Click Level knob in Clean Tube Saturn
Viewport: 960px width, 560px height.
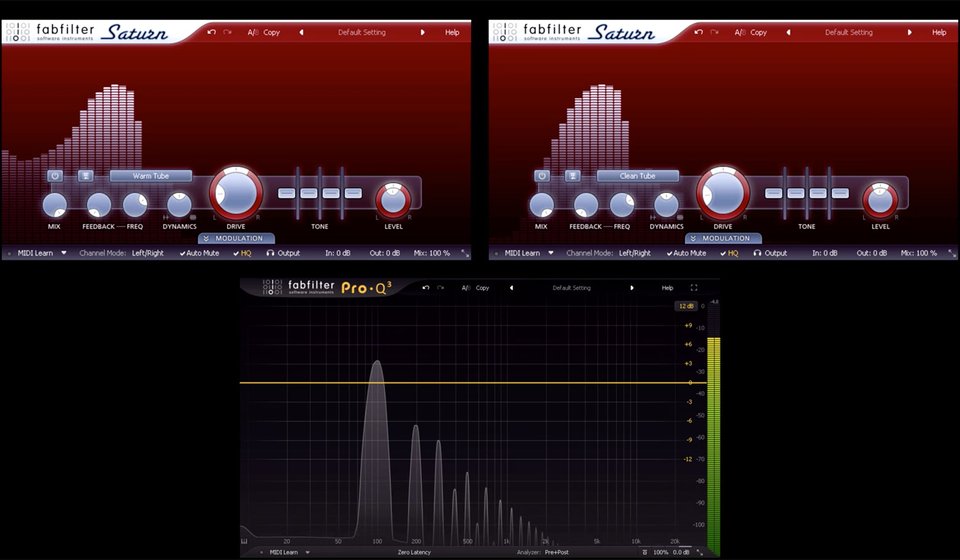point(880,200)
